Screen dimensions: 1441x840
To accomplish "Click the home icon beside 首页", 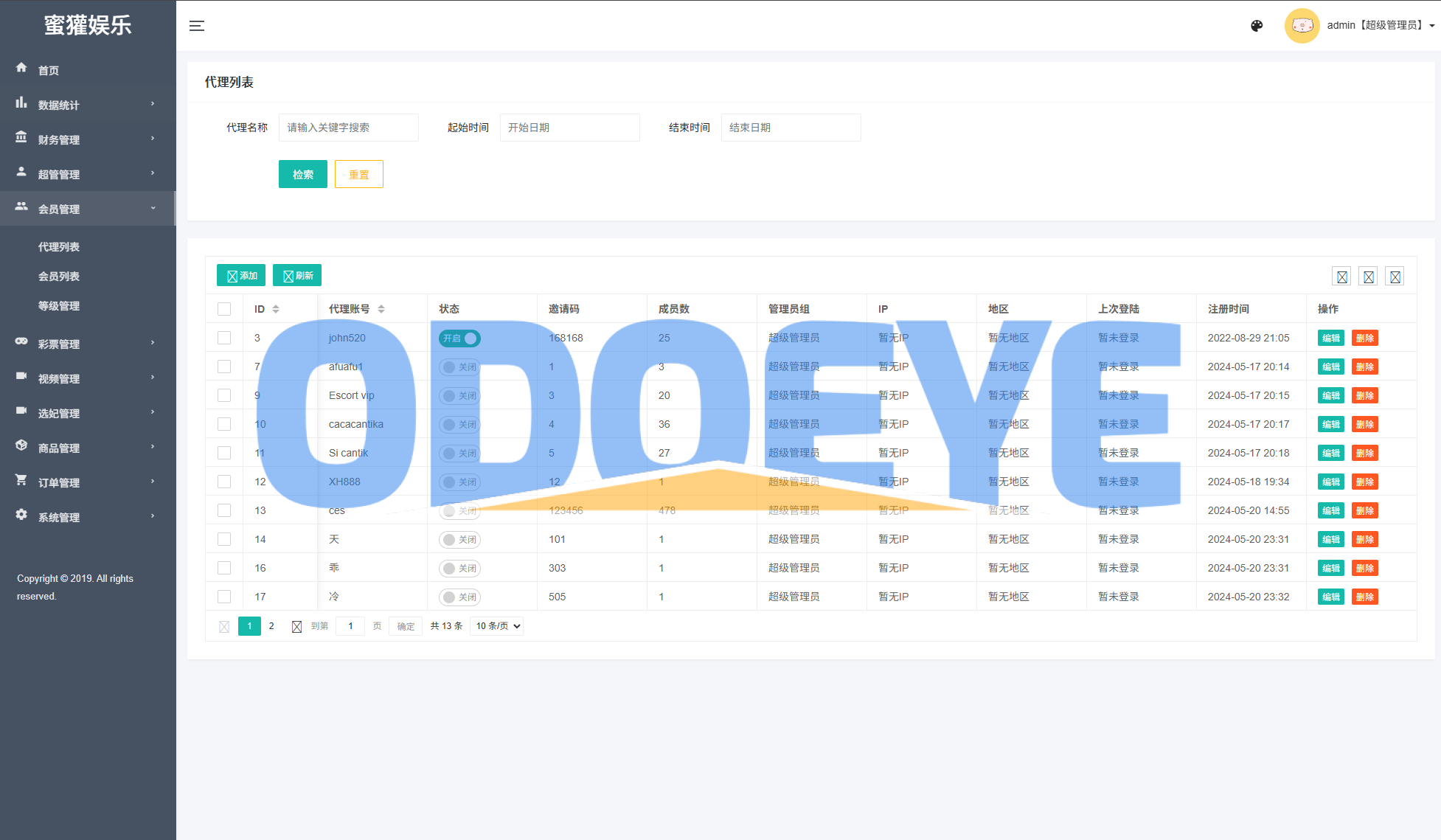I will (21, 68).
